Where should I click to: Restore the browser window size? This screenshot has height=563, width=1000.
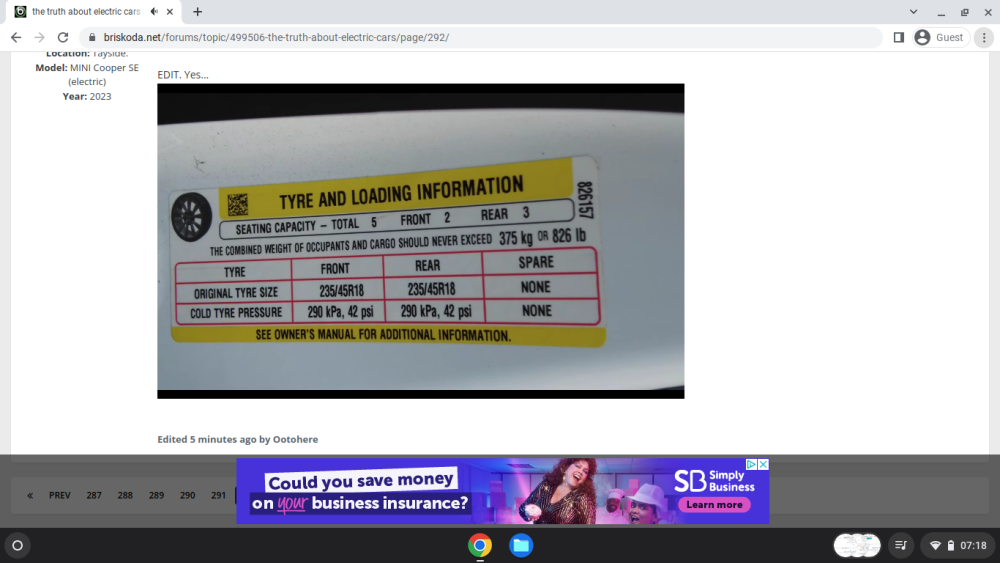point(965,12)
